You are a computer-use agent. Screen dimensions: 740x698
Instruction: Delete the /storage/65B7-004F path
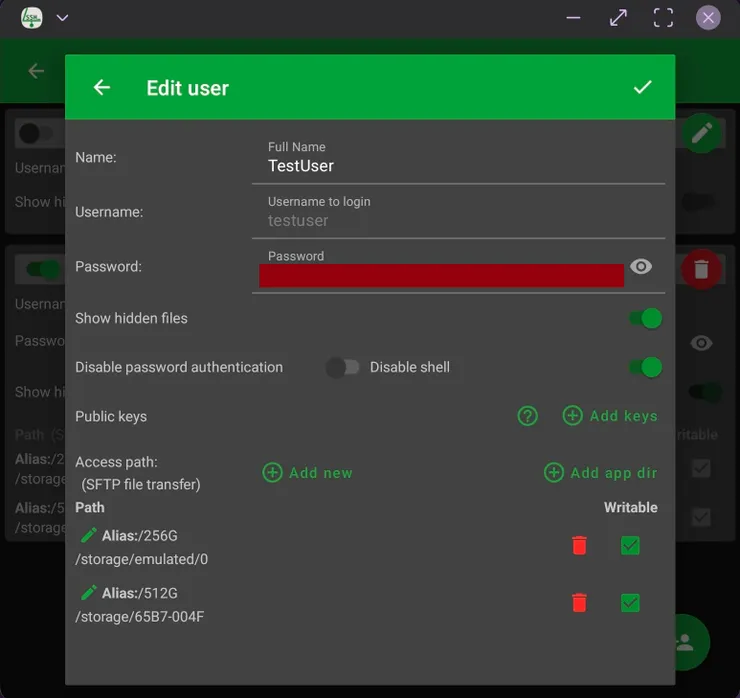[579, 603]
